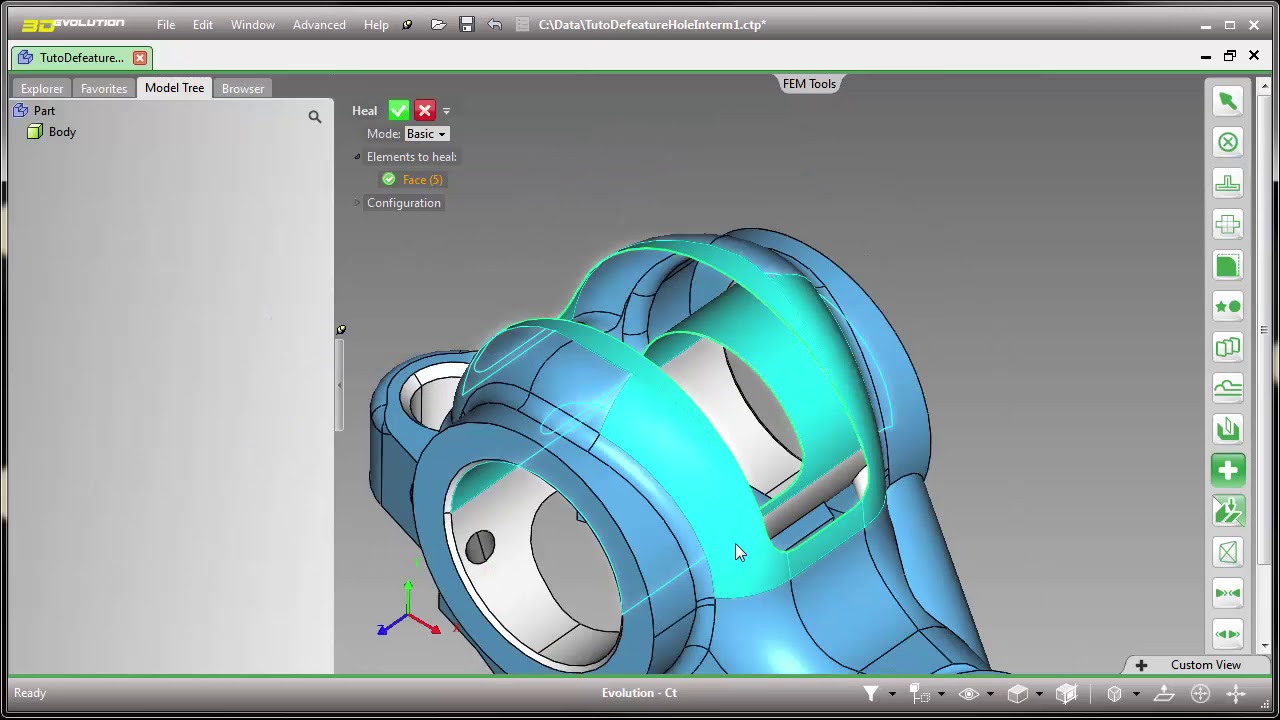
Task: Confirm Heal with the green checkmark
Action: (x=399, y=110)
